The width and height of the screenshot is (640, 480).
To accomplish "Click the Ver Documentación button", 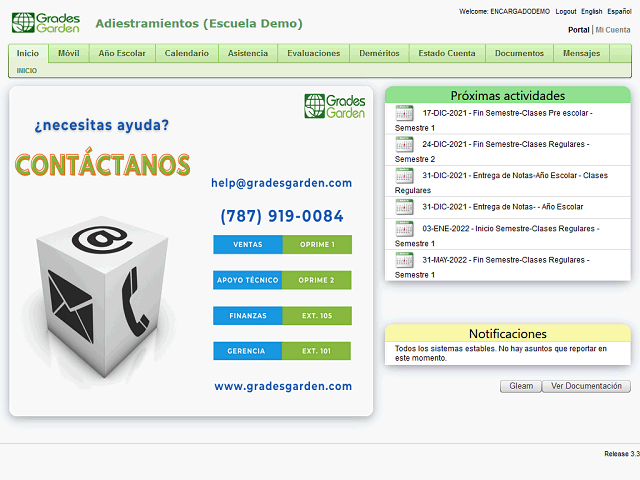I will click(x=586, y=386).
